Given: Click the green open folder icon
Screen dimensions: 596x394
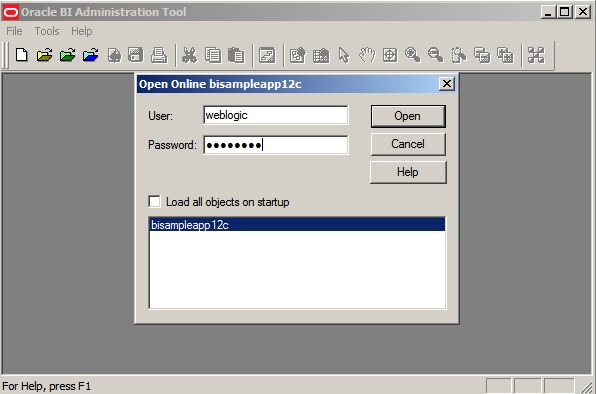Looking at the screenshot, I should pos(67,55).
